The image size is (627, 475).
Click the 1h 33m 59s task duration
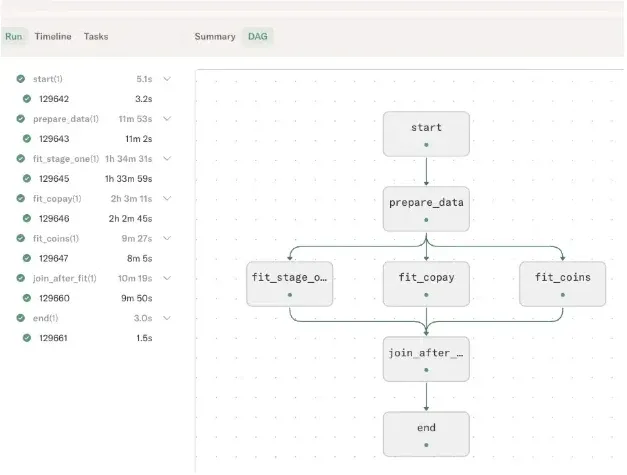(128, 178)
